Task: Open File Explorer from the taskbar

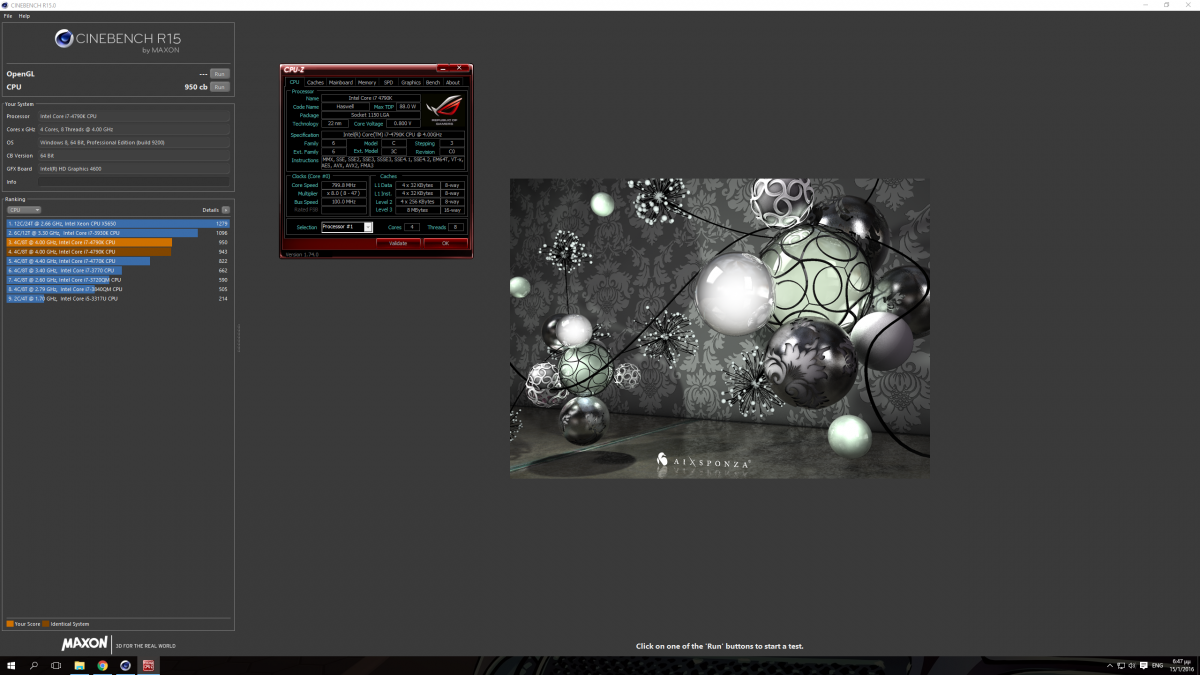Action: [80, 665]
